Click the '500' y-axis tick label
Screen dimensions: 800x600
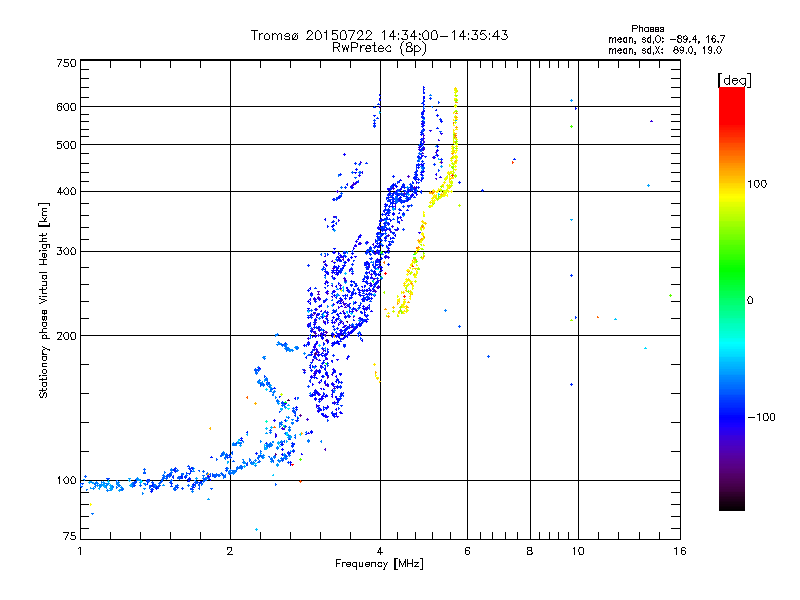[66, 145]
